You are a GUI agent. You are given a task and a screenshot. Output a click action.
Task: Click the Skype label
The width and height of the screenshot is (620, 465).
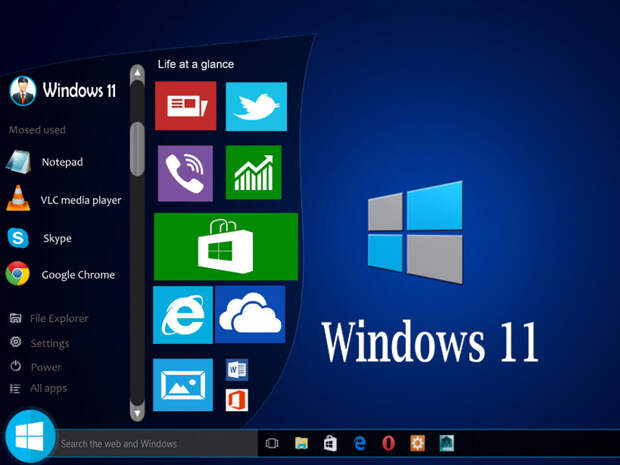[x=57, y=238]
